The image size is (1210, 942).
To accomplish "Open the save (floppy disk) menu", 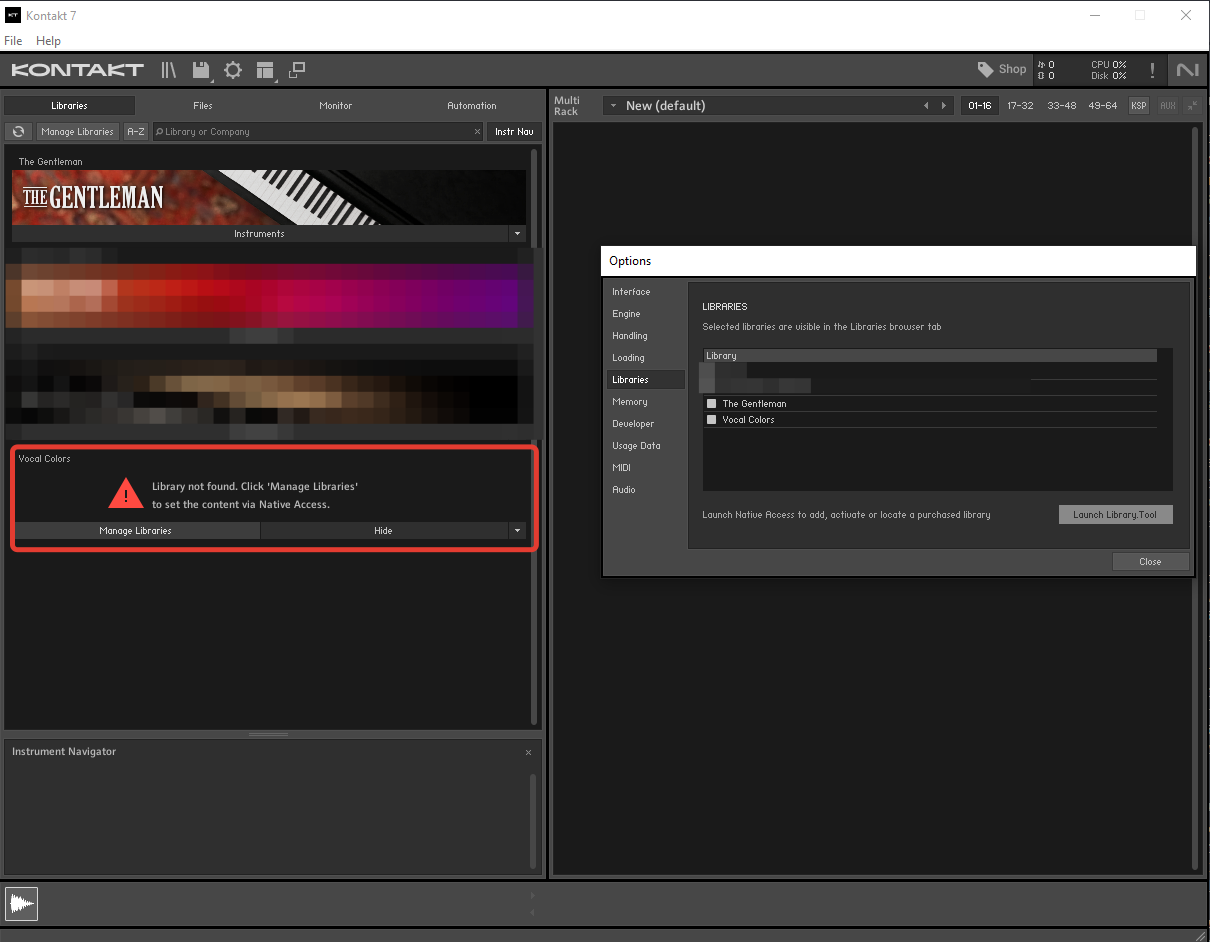I will click(201, 70).
